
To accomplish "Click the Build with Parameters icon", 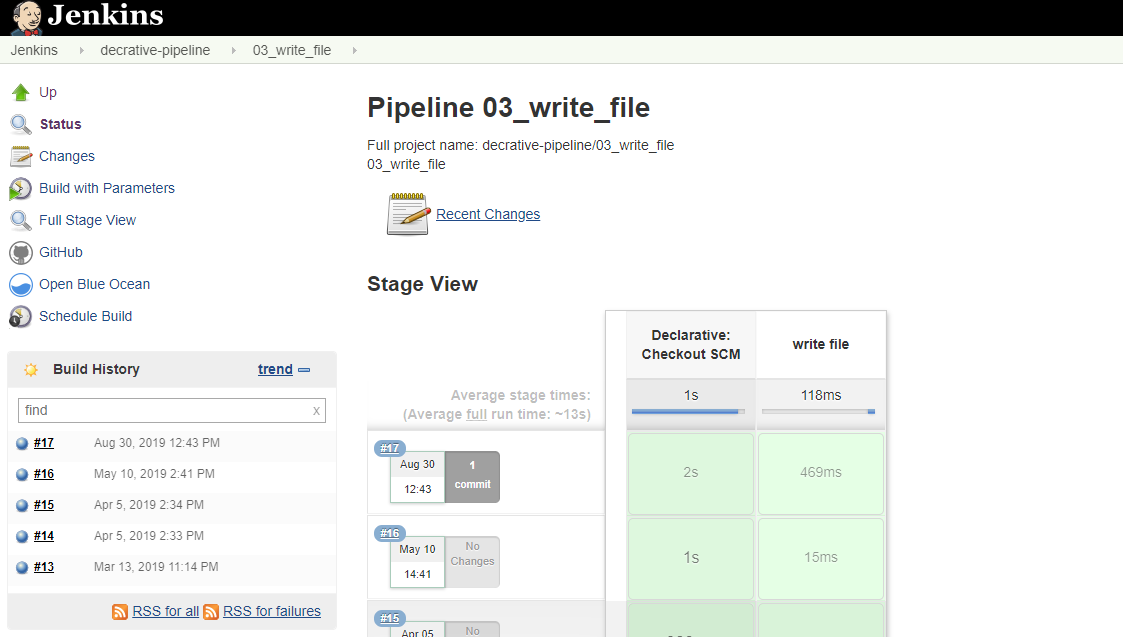I will 21,189.
